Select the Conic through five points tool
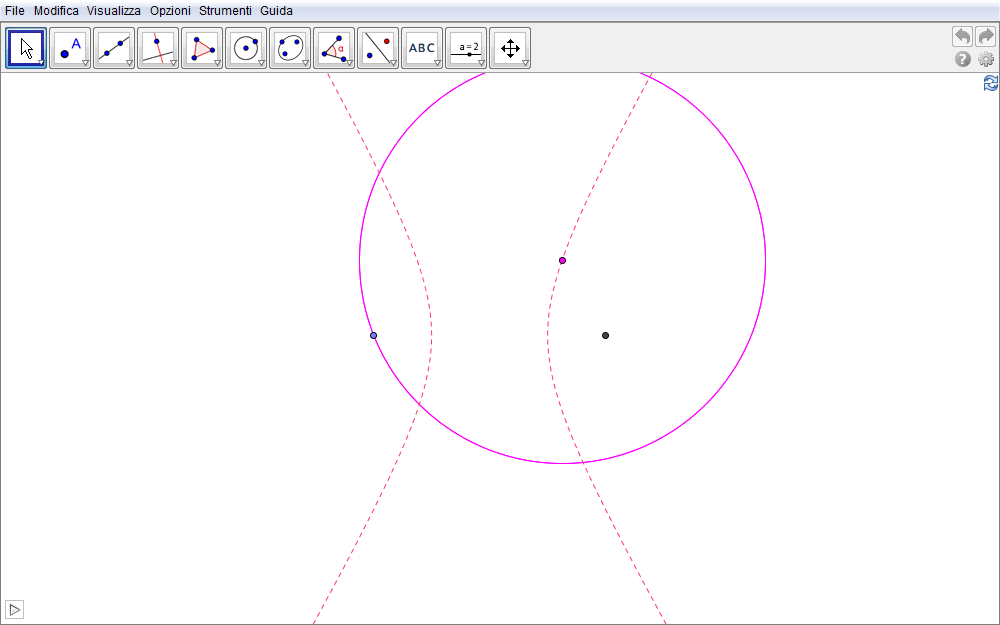 [x=290, y=48]
